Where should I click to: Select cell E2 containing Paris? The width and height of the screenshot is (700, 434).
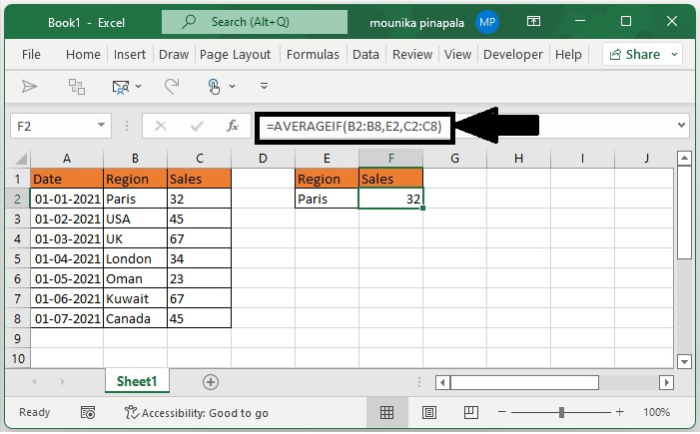point(327,199)
